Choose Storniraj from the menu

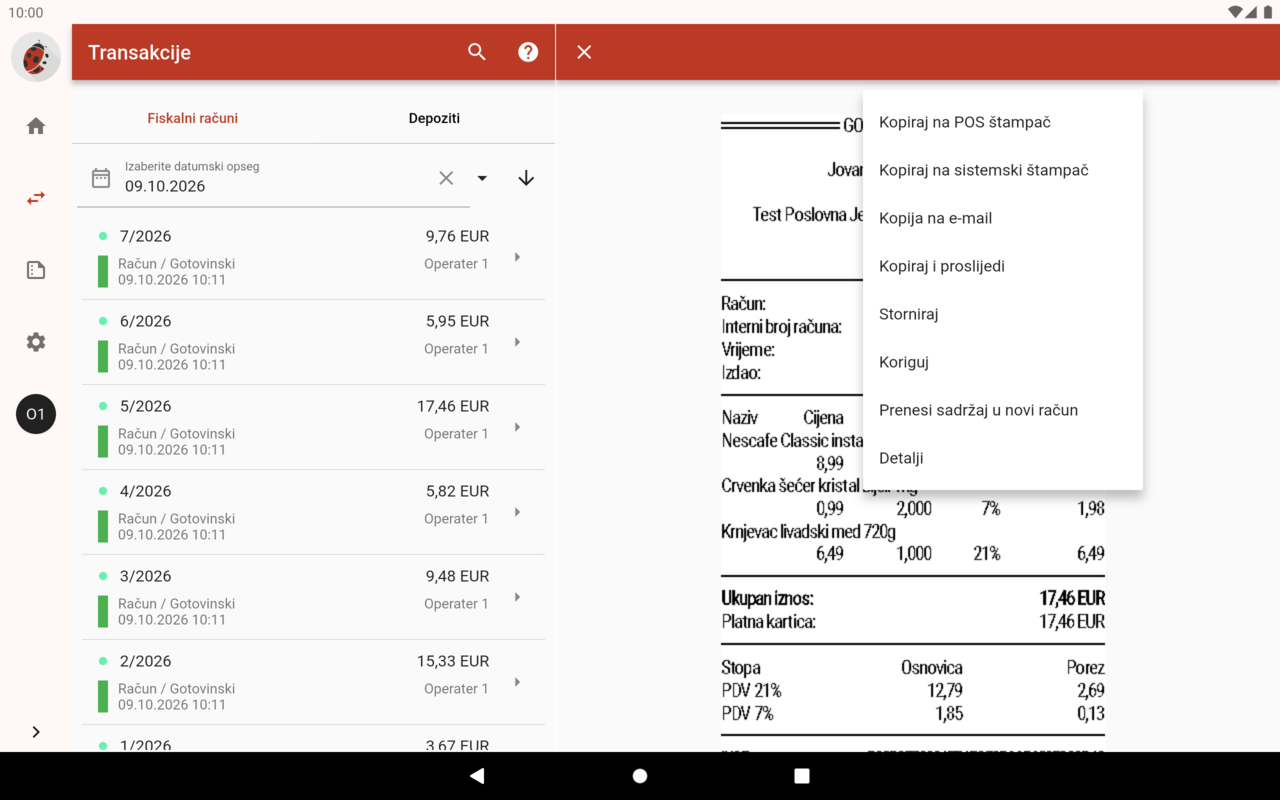pos(1003,314)
